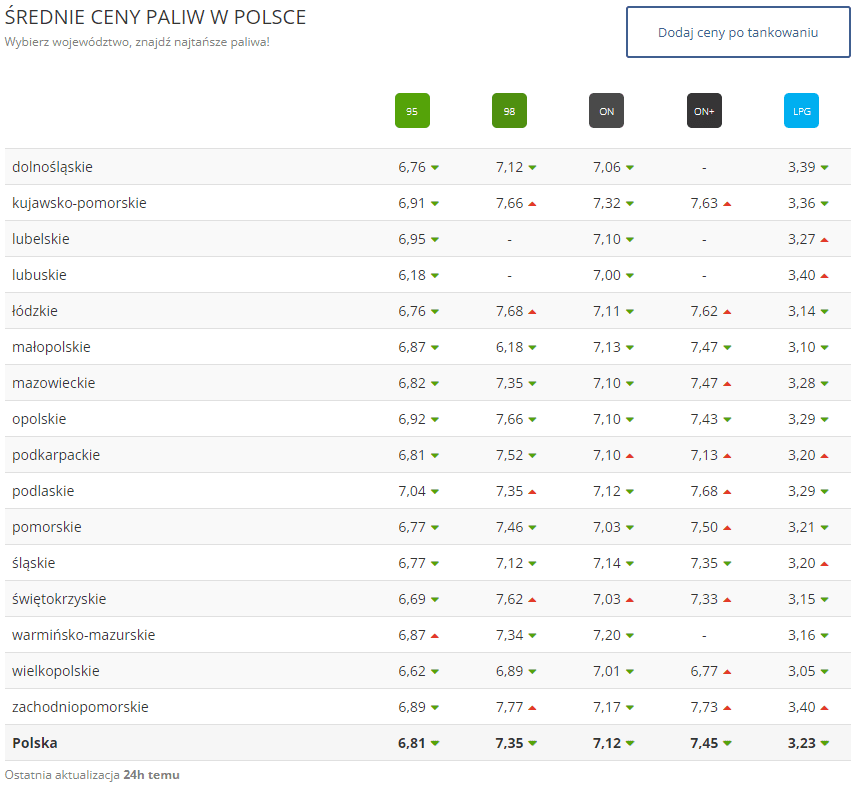Click the świętokrzyskie province name
This screenshot has width=854, height=785.
pyautogui.click(x=59, y=599)
